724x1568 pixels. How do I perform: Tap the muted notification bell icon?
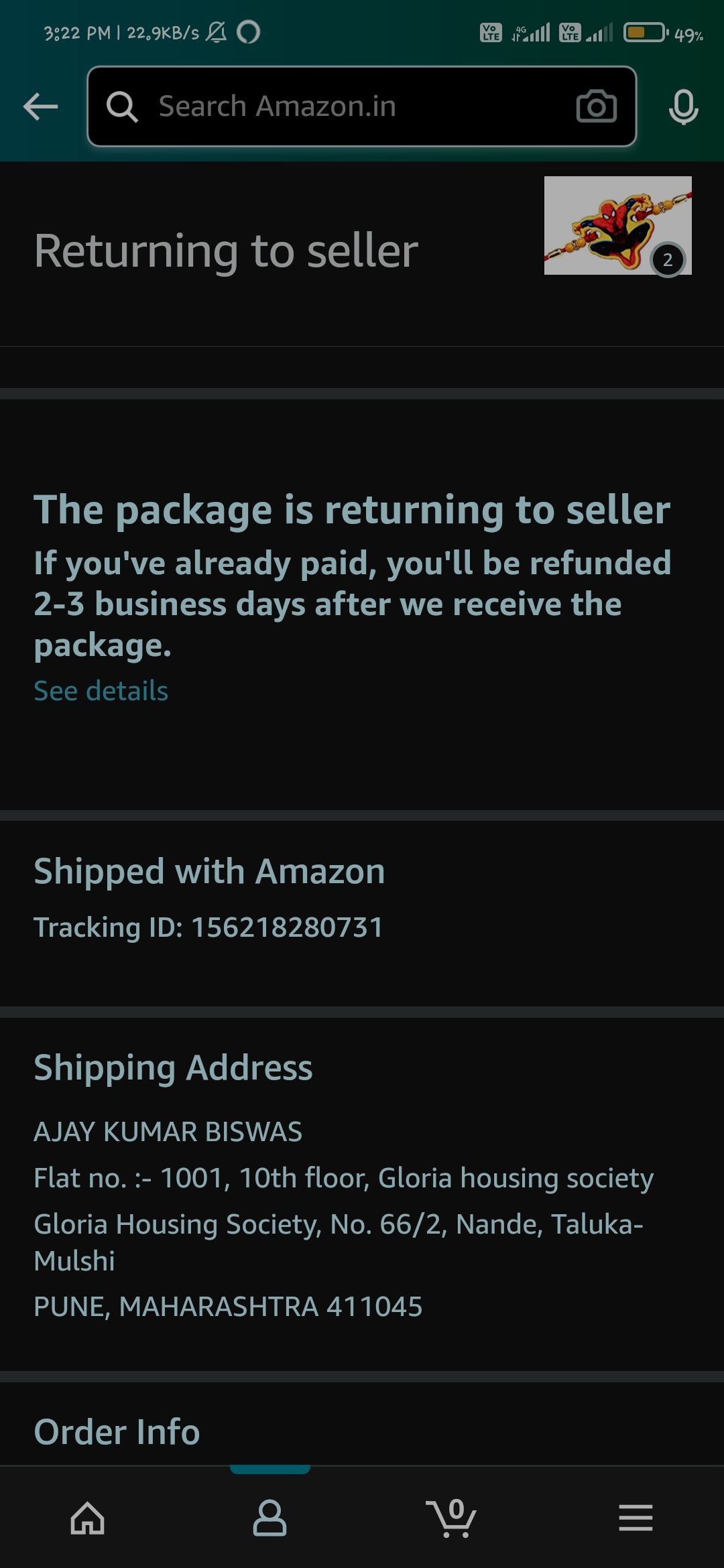point(217,32)
